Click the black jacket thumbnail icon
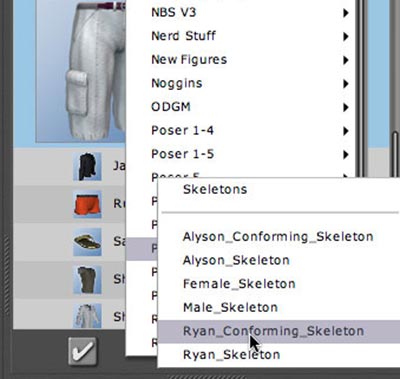Screen dimensions: 400x379 [87, 166]
